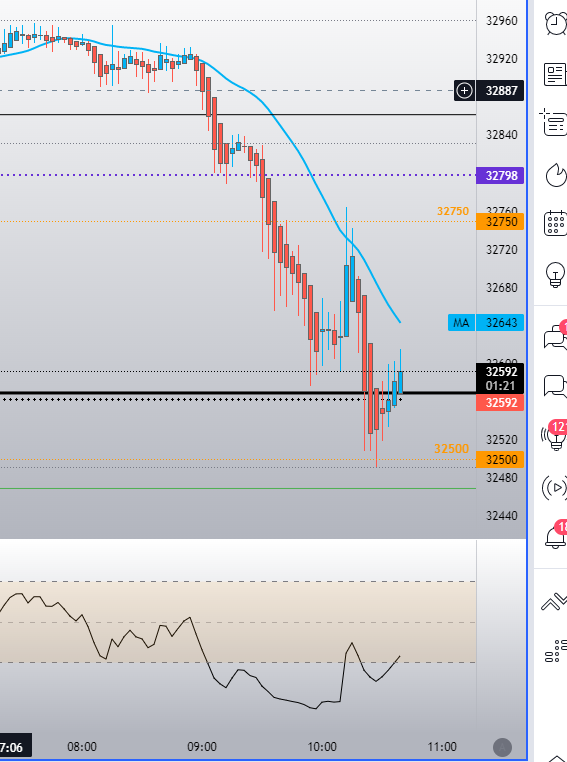Viewport: 567px width, 762px height.
Task: Click the 32440 price scale value
Action: (501, 516)
